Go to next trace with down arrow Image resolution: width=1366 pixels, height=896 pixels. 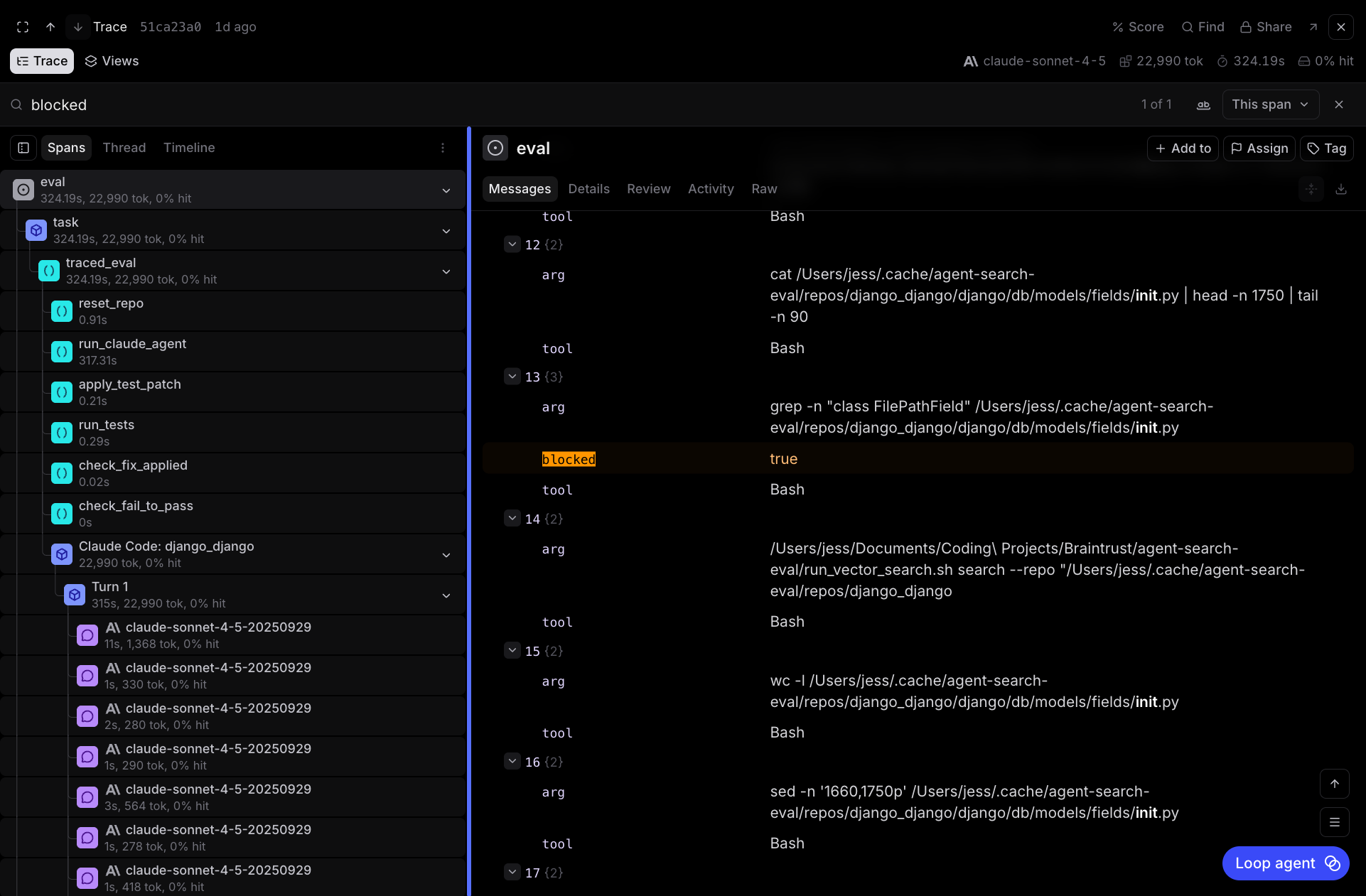[78, 27]
